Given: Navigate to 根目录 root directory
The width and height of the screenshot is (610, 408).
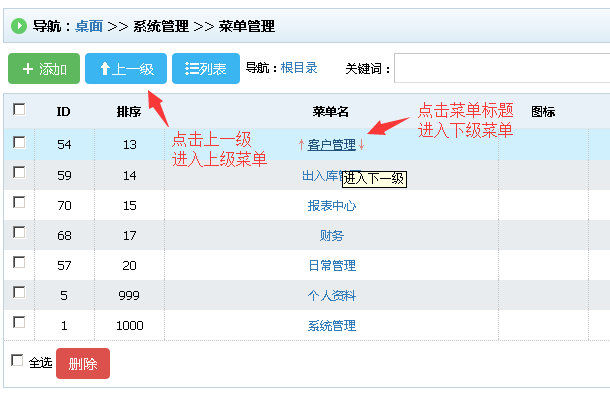Looking at the screenshot, I should pos(299,68).
